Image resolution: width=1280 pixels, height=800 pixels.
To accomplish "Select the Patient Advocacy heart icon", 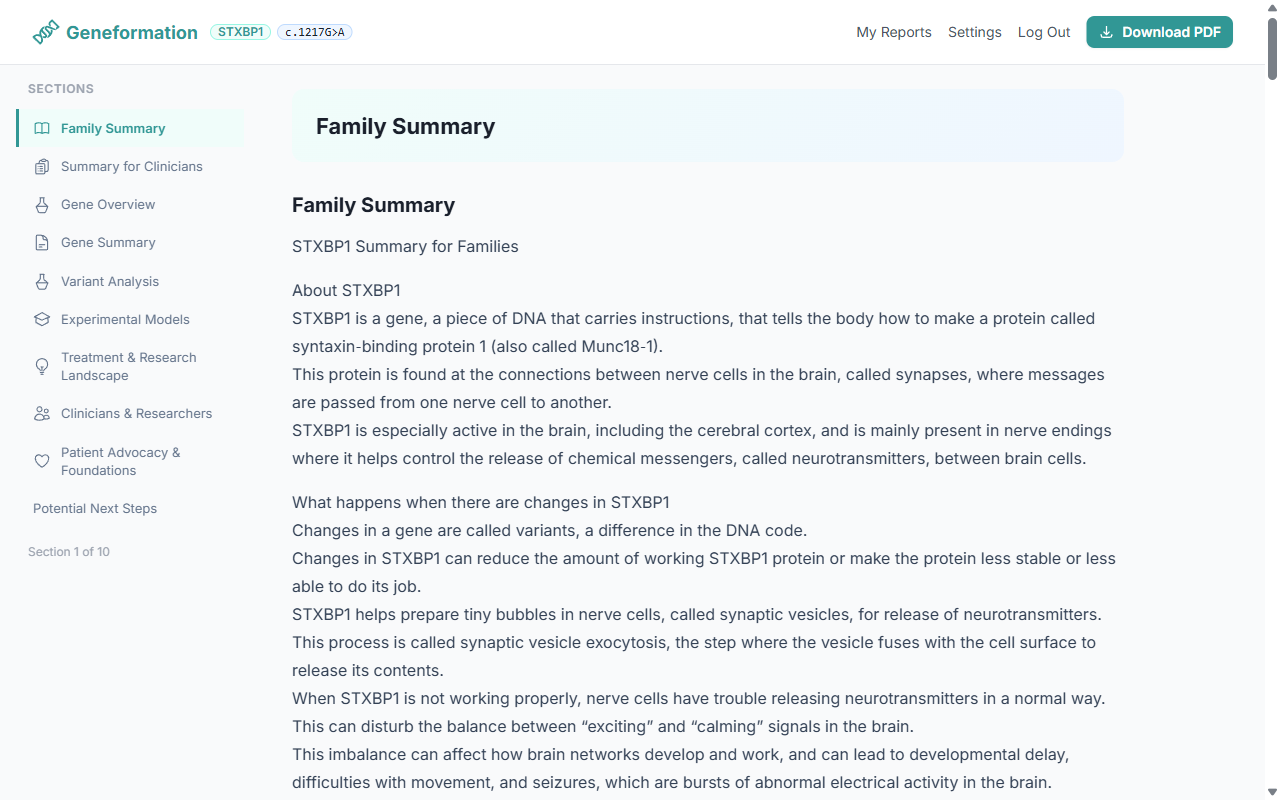I will [x=42, y=461].
